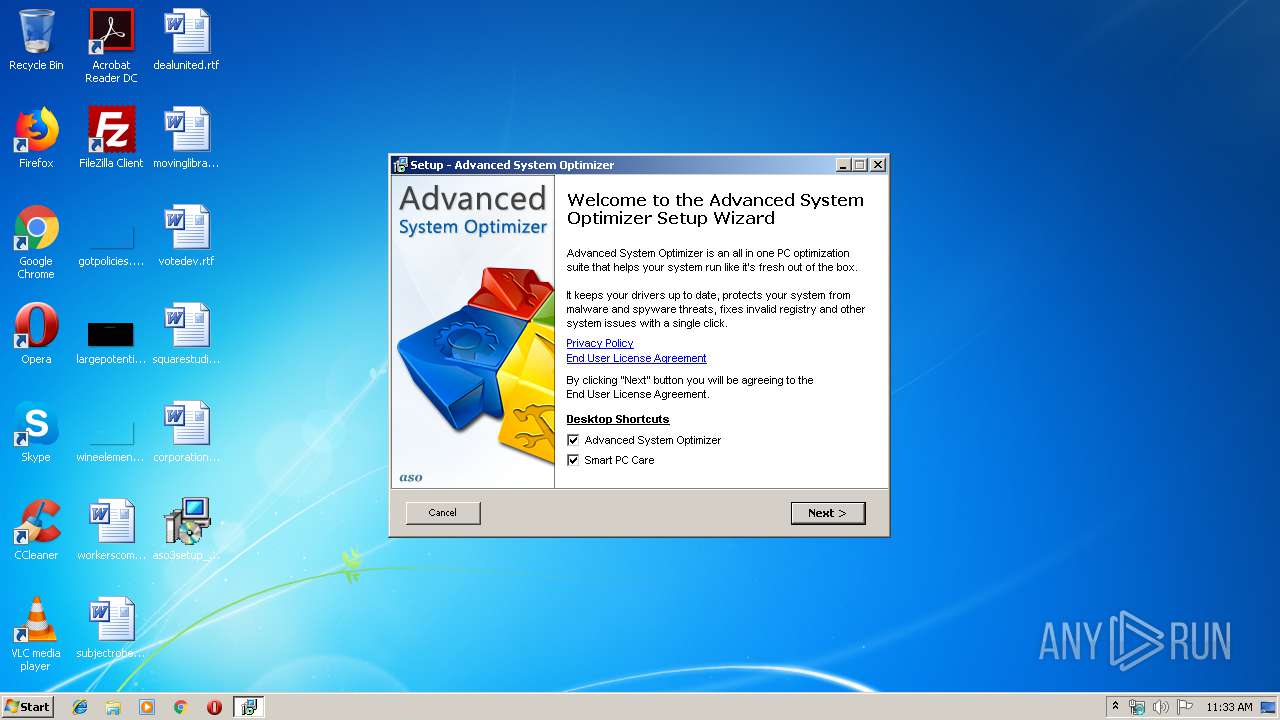
Task: Select the corporation... document icon
Action: tap(186, 432)
